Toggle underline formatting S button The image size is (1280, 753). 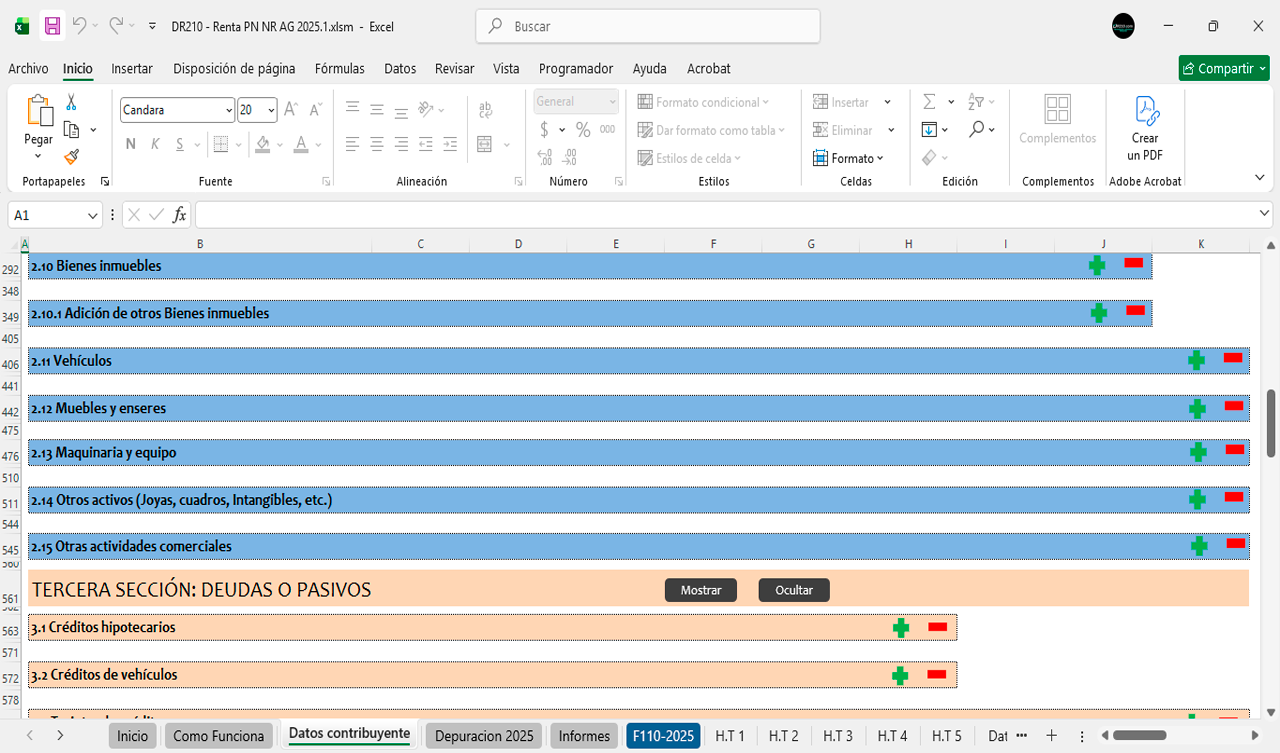tap(180, 144)
